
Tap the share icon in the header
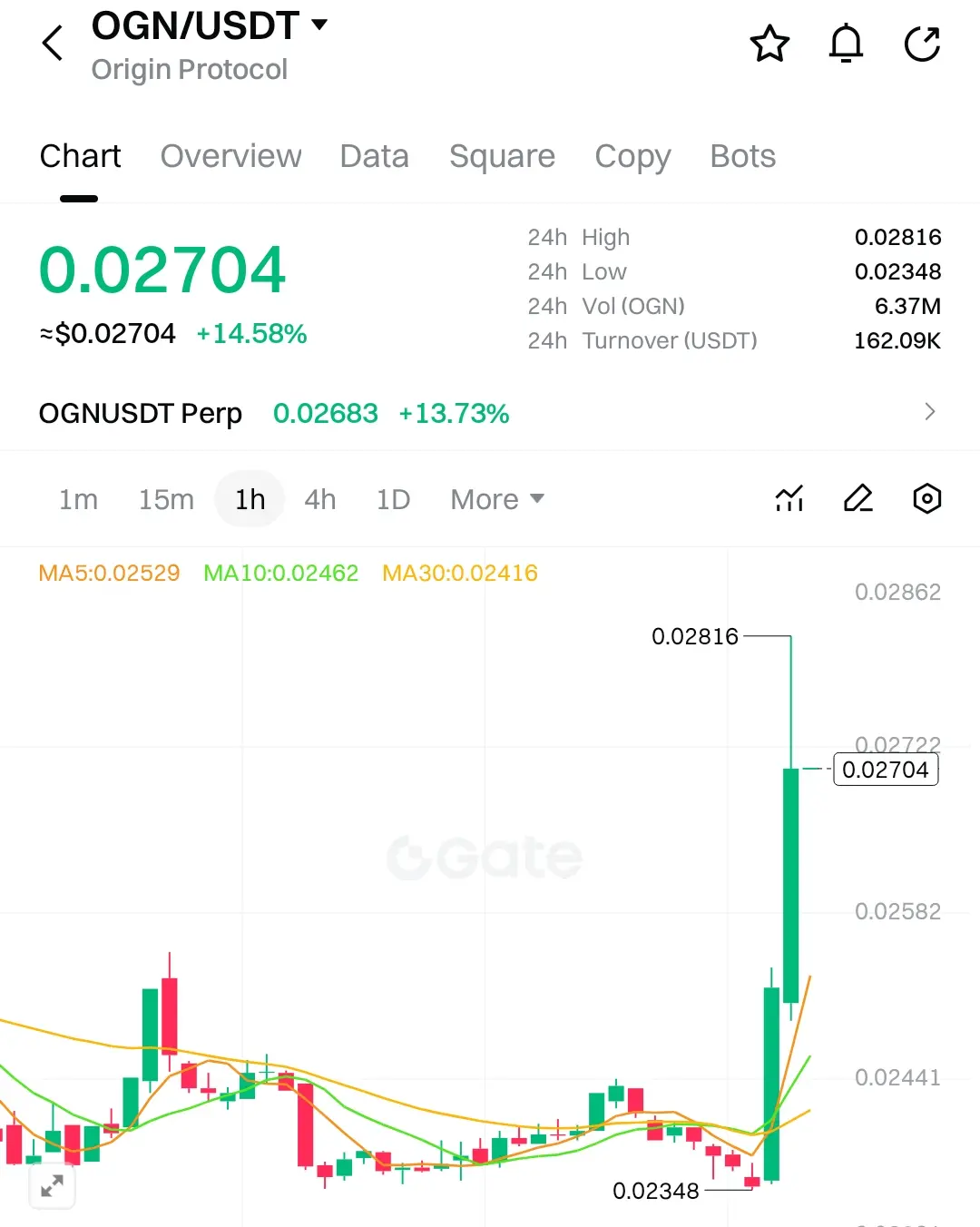pos(922,44)
